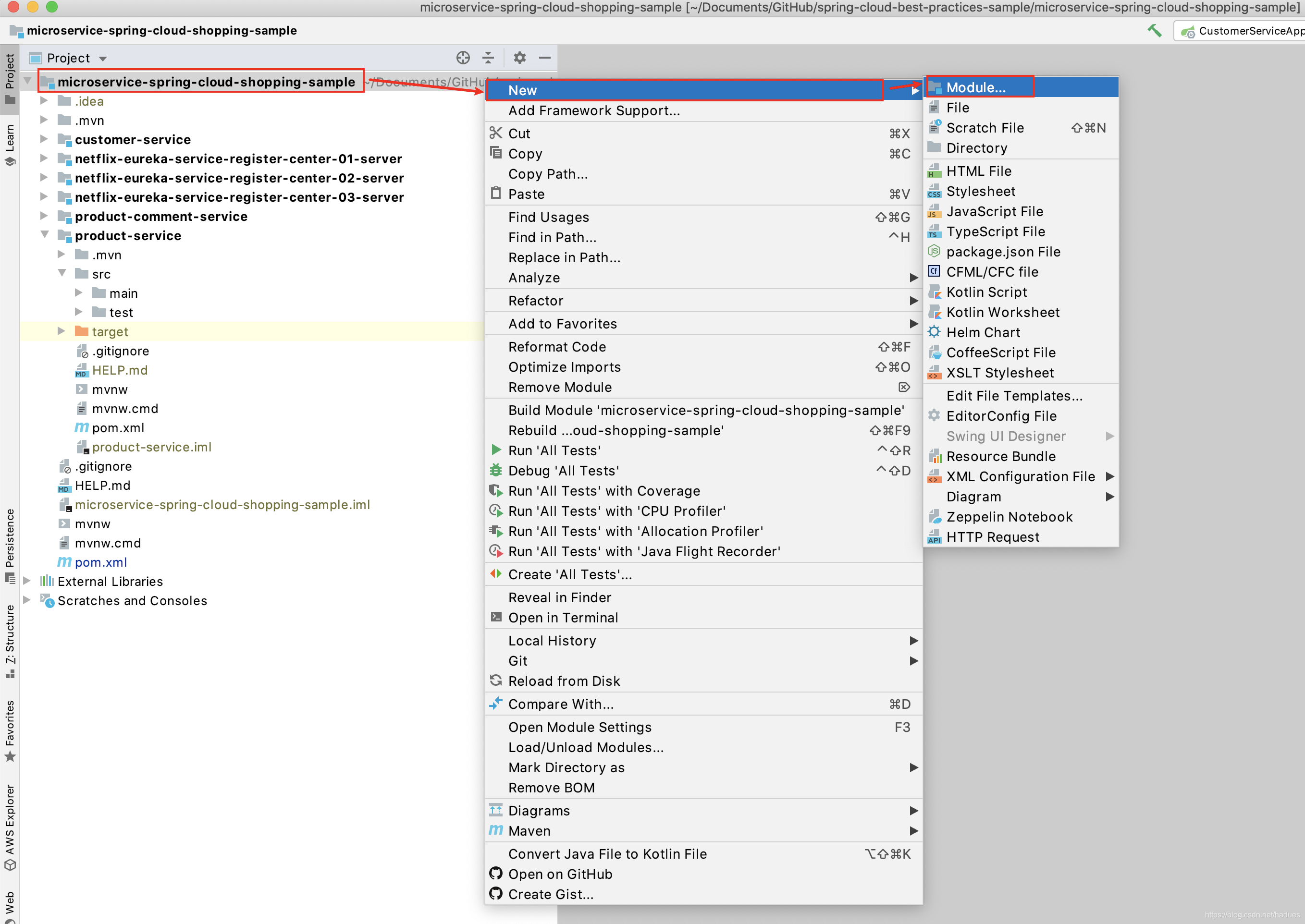Click the Java Flight Recorder run icon

[x=496, y=551]
